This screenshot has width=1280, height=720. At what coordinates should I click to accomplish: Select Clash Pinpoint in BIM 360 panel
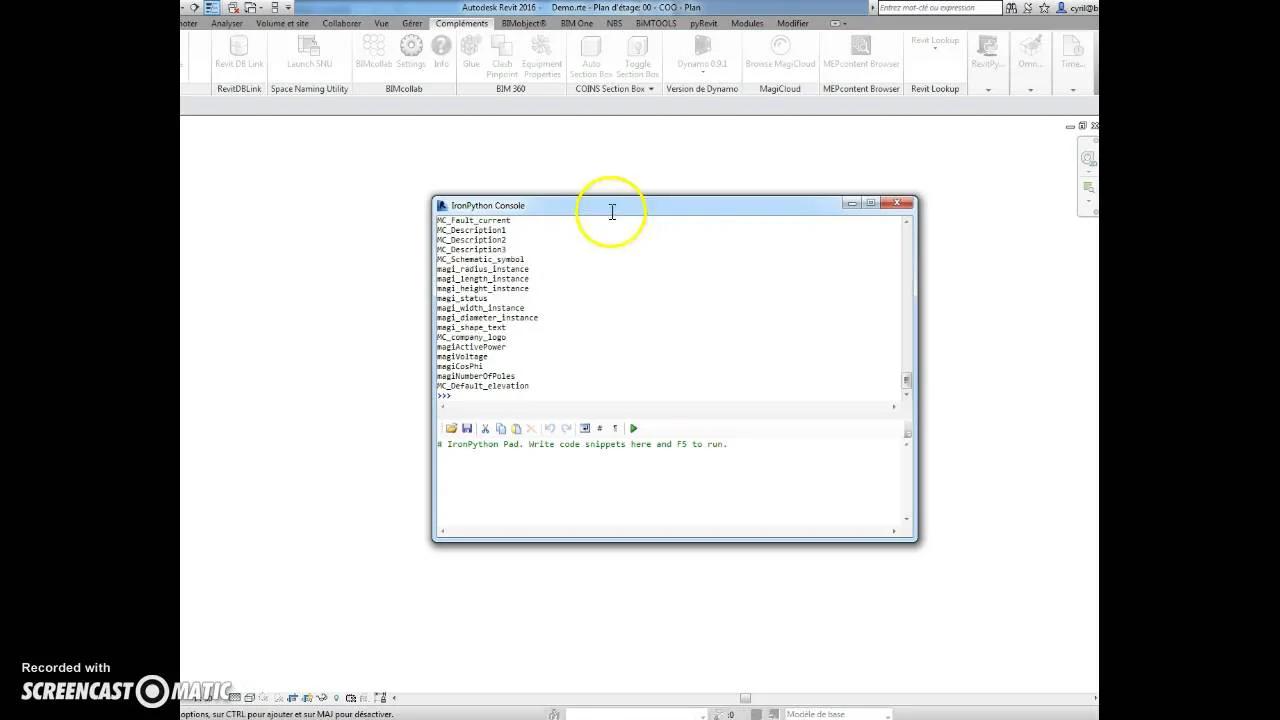(501, 55)
